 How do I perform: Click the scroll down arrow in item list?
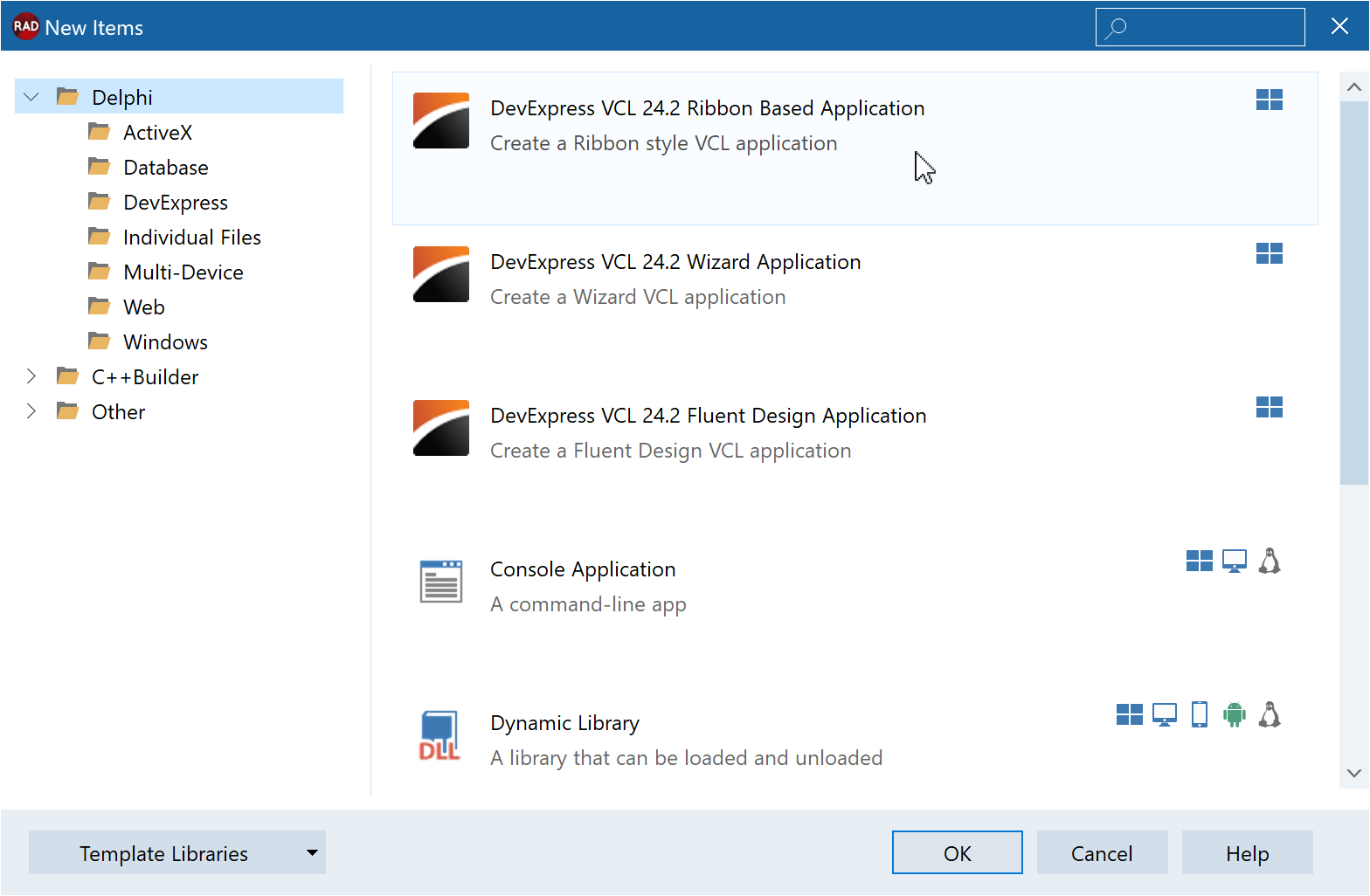[1353, 773]
